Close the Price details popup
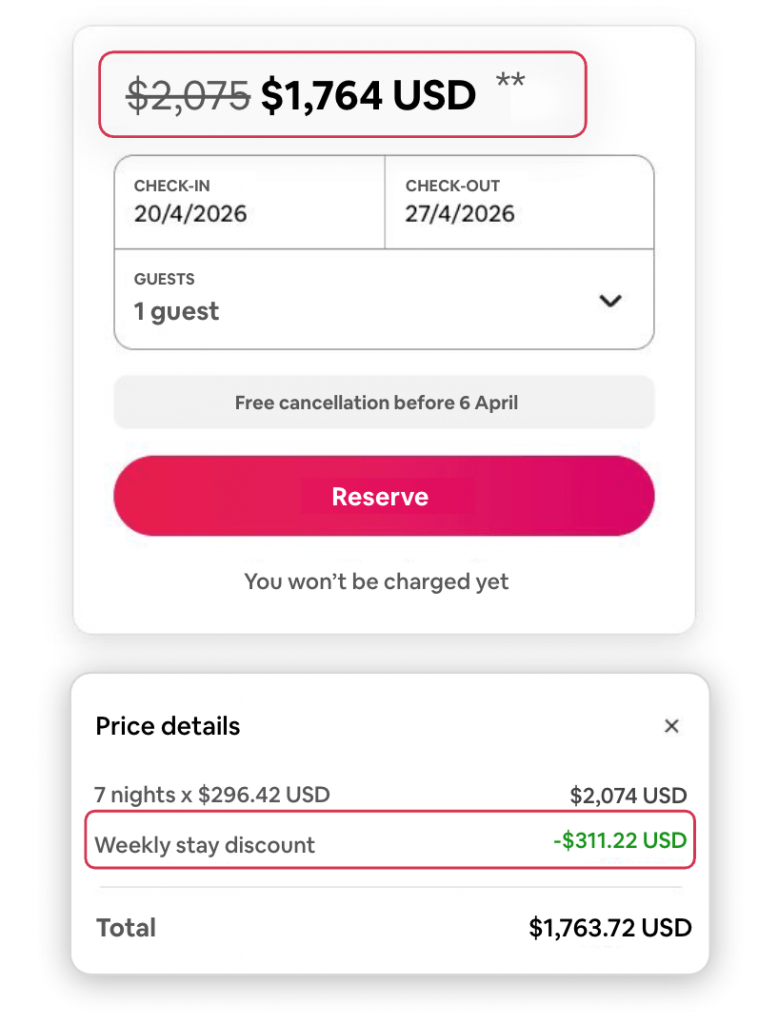 pyautogui.click(x=672, y=727)
